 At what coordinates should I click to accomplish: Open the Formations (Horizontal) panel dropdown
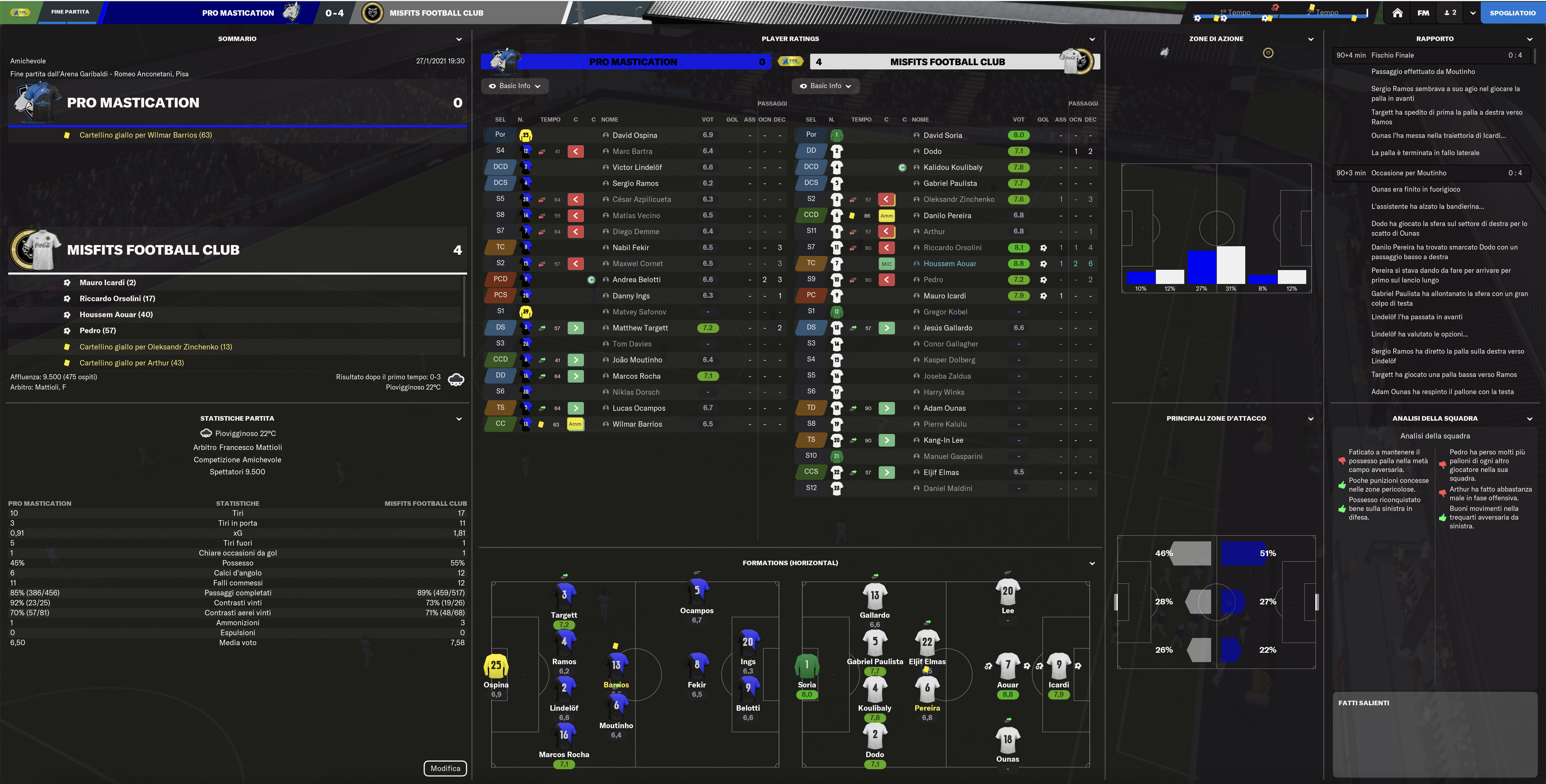1092,563
